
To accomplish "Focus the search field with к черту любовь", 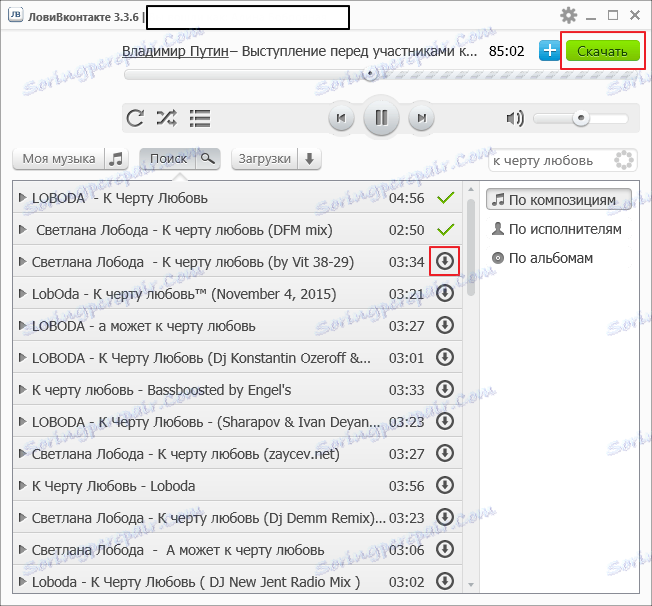I will pyautogui.click(x=563, y=161).
